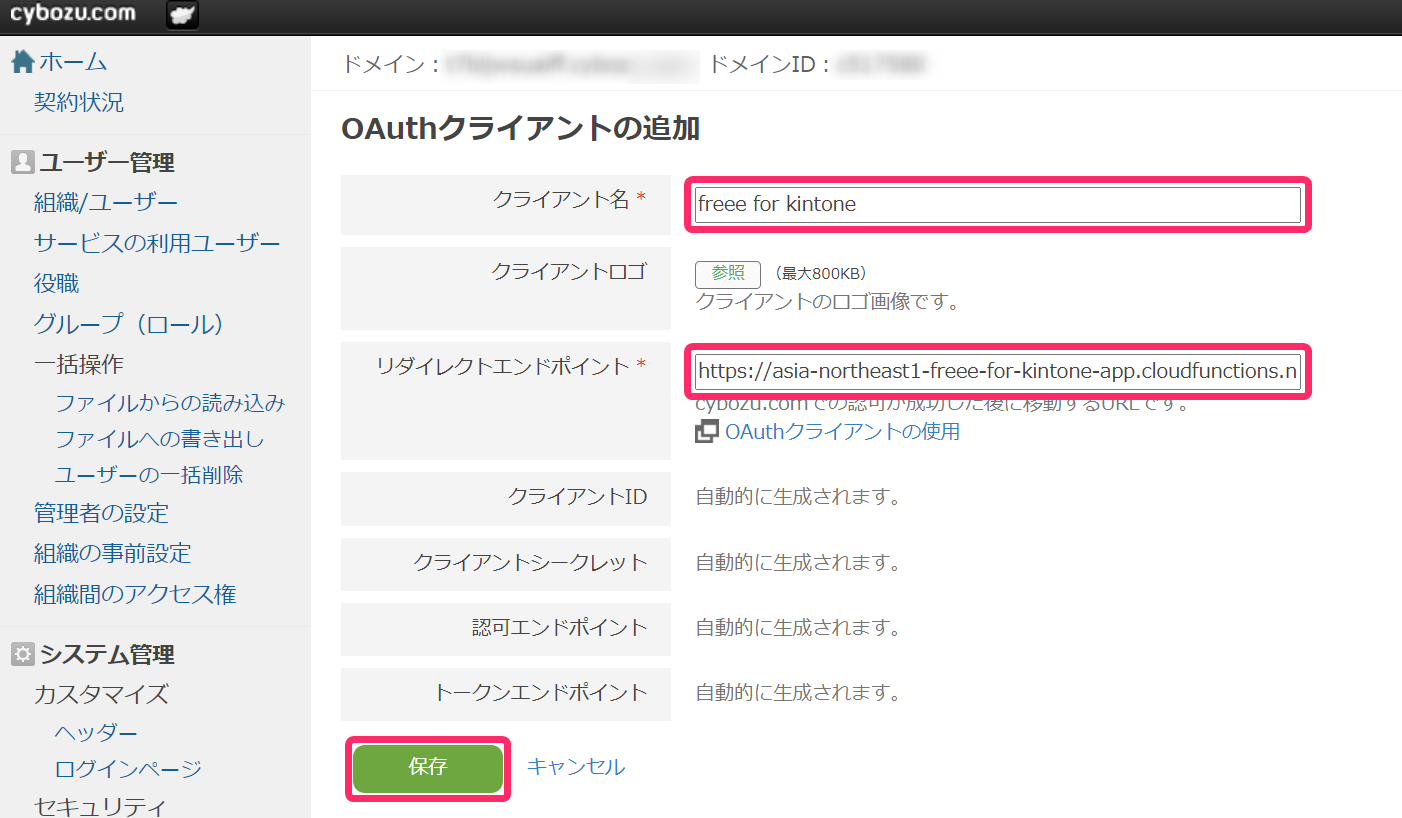Open ヘッダー customization
Viewport: 1402px width, 818px height.
96,733
